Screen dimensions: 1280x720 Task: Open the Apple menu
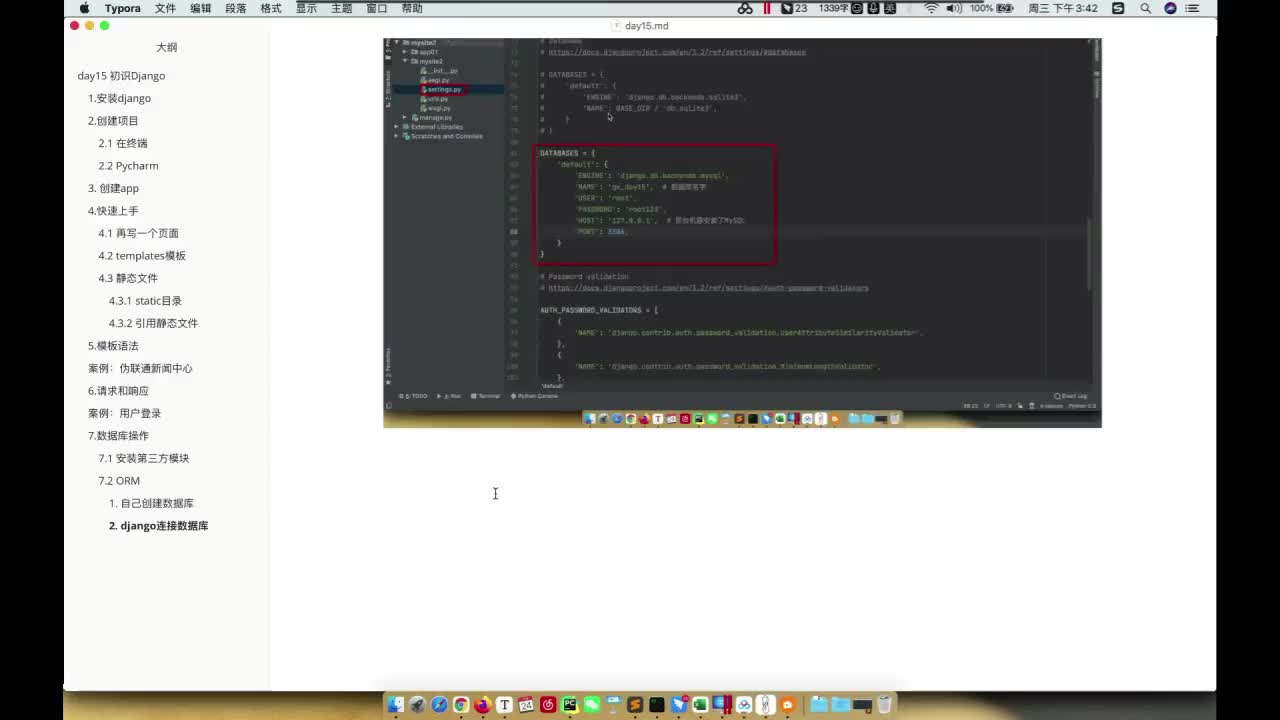[x=84, y=8]
